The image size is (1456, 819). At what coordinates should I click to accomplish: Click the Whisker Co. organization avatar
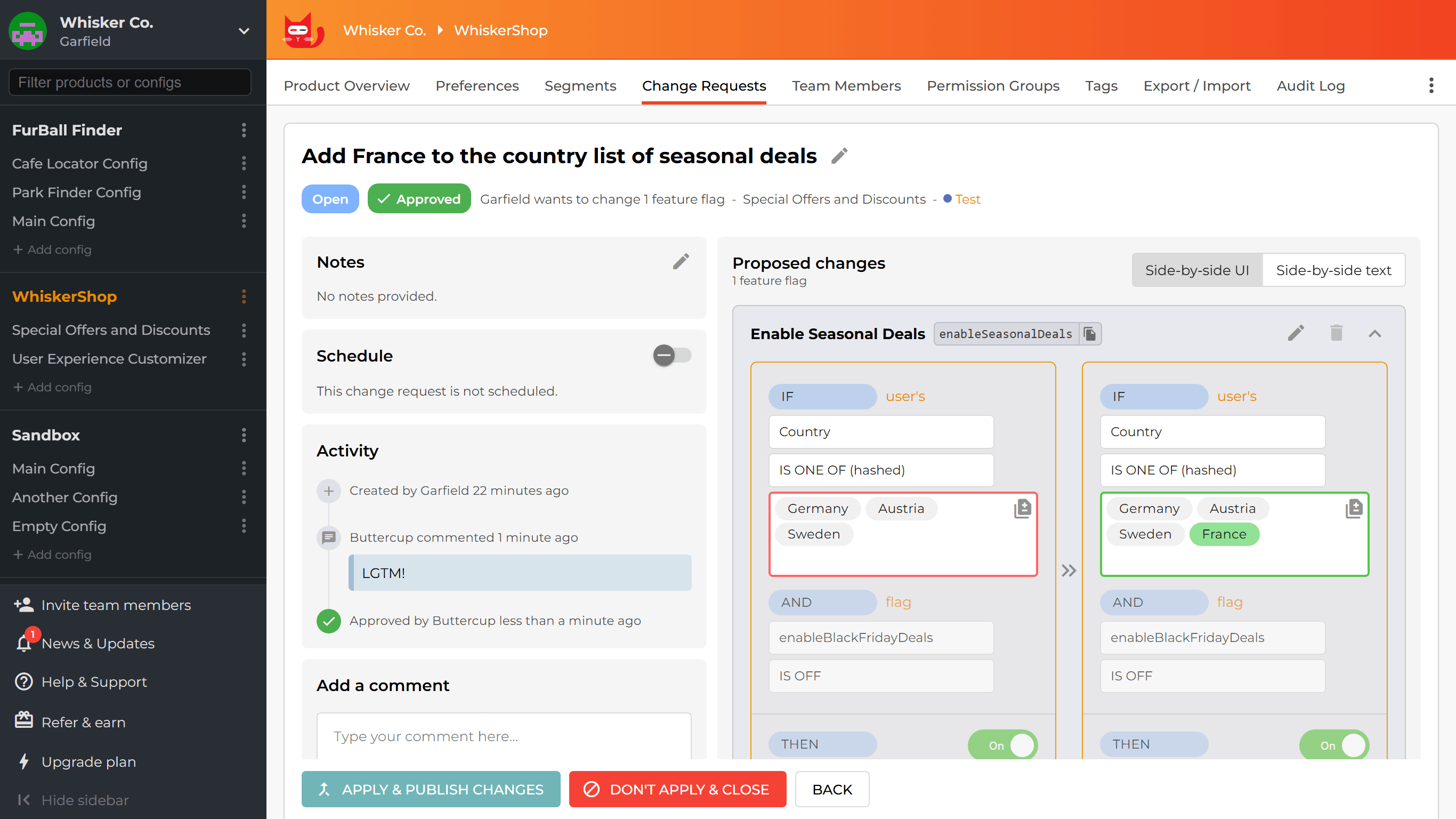[x=28, y=30]
